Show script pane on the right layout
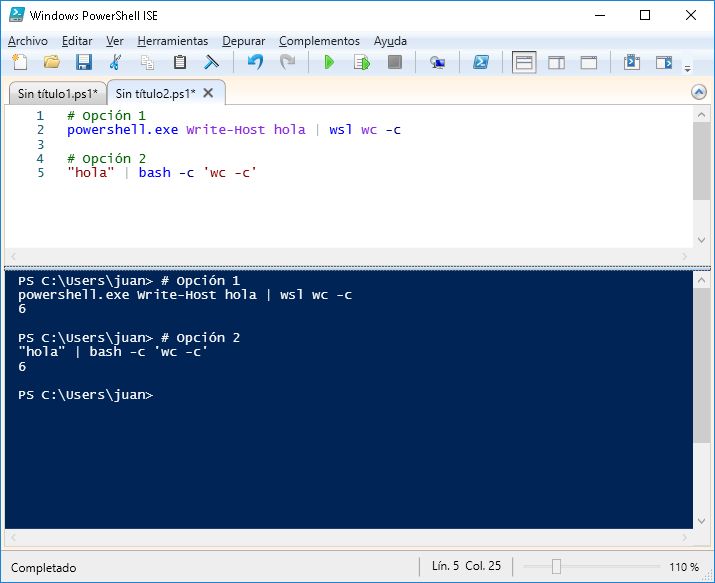The height and width of the screenshot is (583, 715). (556, 62)
